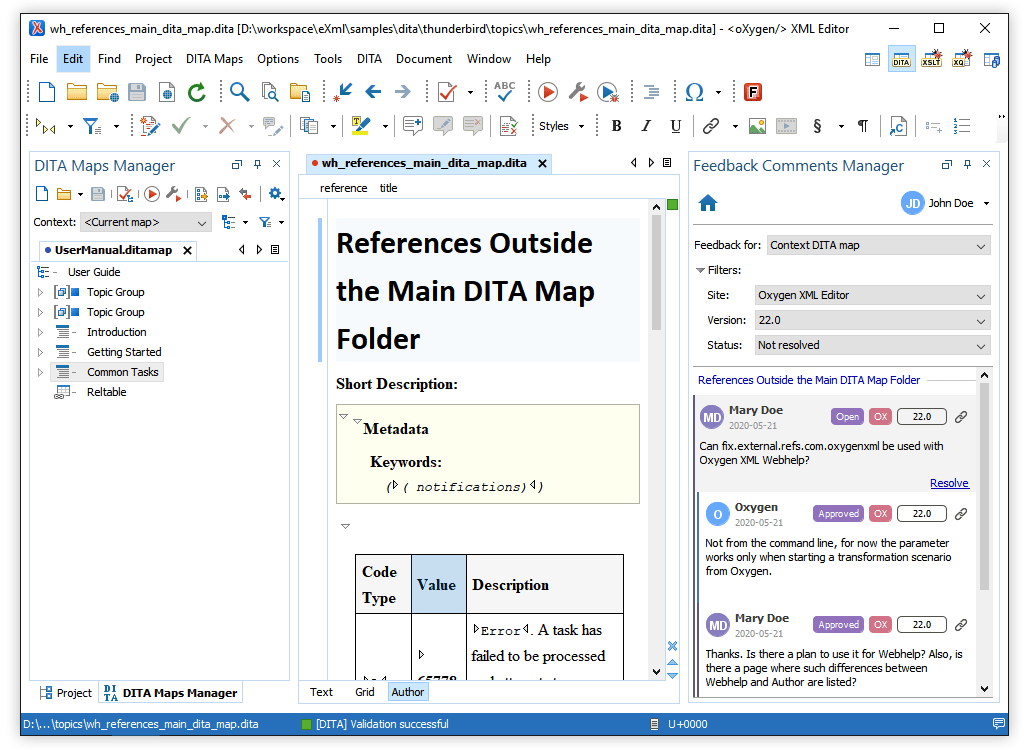The height and width of the screenshot is (750, 1030).
Task: Open the Version 22.0 dropdown
Action: pyautogui.click(x=872, y=320)
